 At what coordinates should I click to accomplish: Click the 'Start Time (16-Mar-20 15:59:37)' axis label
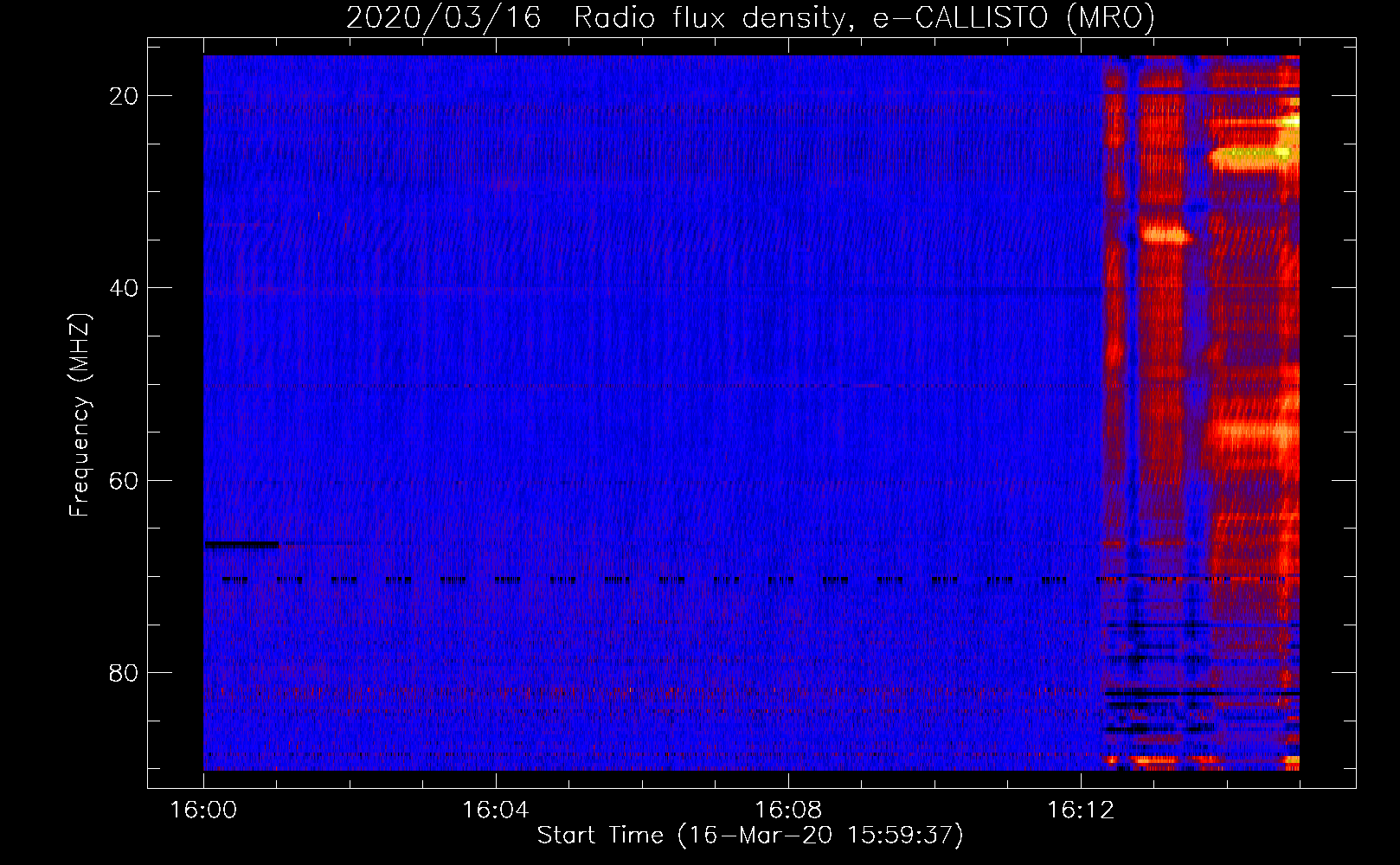pyautogui.click(x=750, y=836)
